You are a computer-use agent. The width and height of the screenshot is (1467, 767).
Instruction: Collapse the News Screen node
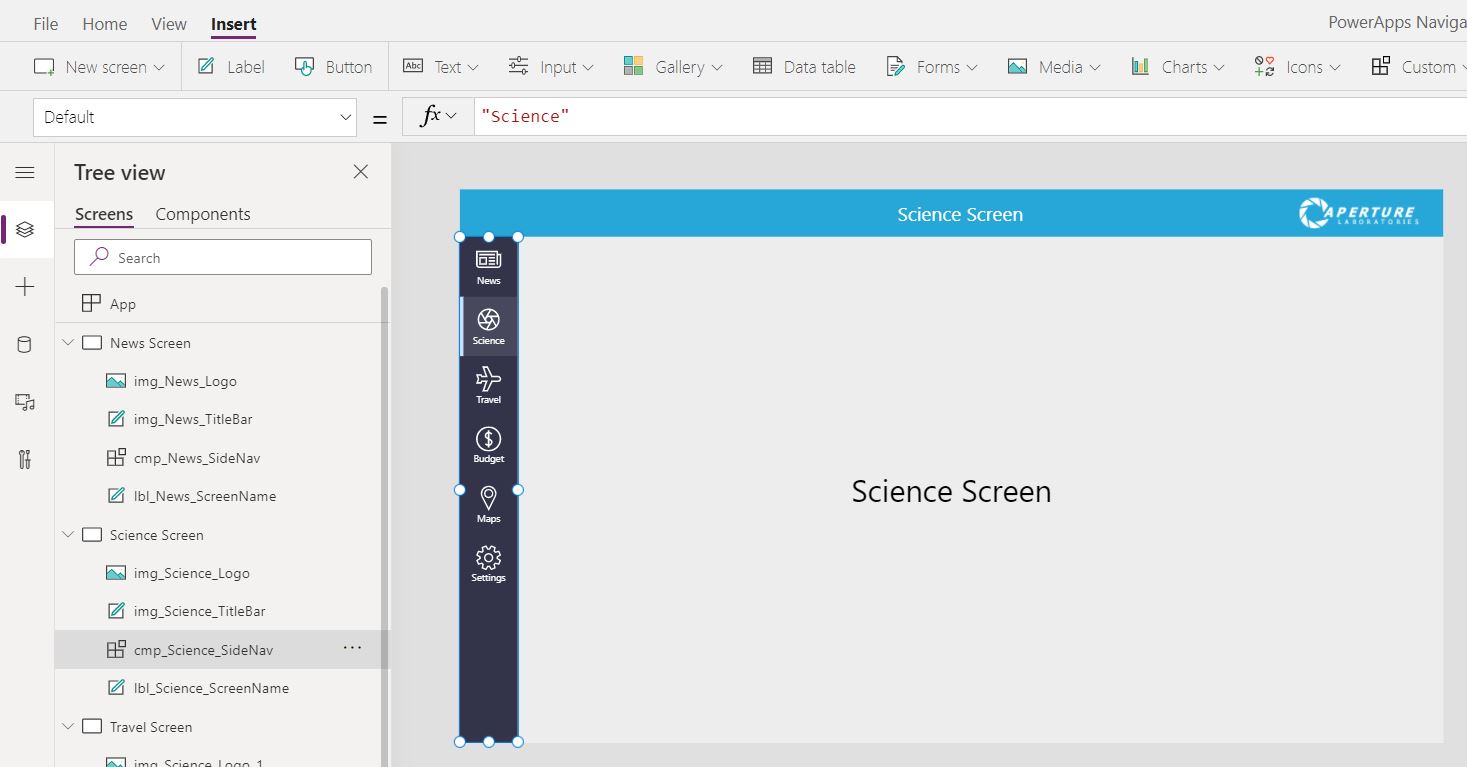pos(68,343)
